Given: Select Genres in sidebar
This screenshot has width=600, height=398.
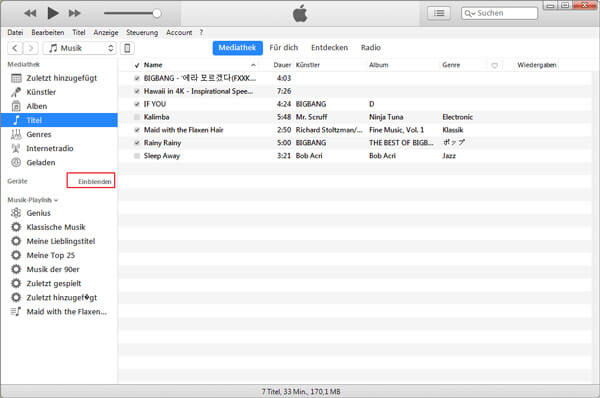Looking at the screenshot, I should (59, 134).
